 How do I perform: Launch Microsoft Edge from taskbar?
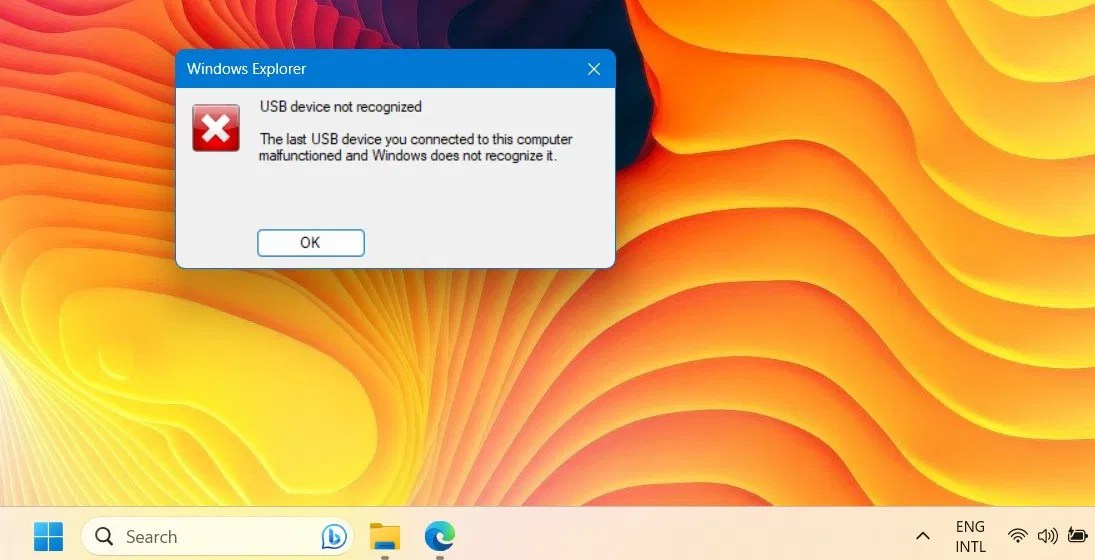click(x=439, y=536)
